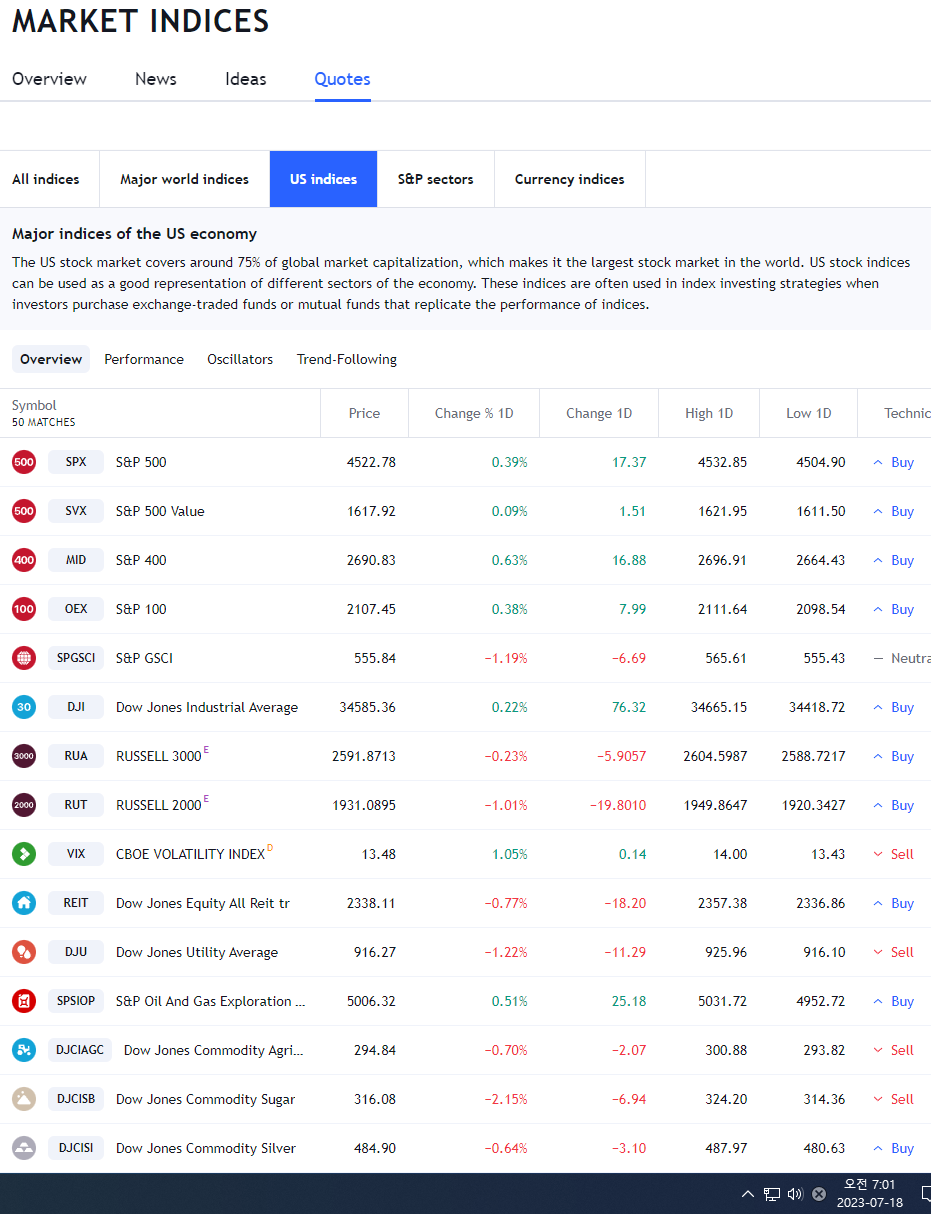Click the S&P 100 logo icon

pyautogui.click(x=24, y=609)
